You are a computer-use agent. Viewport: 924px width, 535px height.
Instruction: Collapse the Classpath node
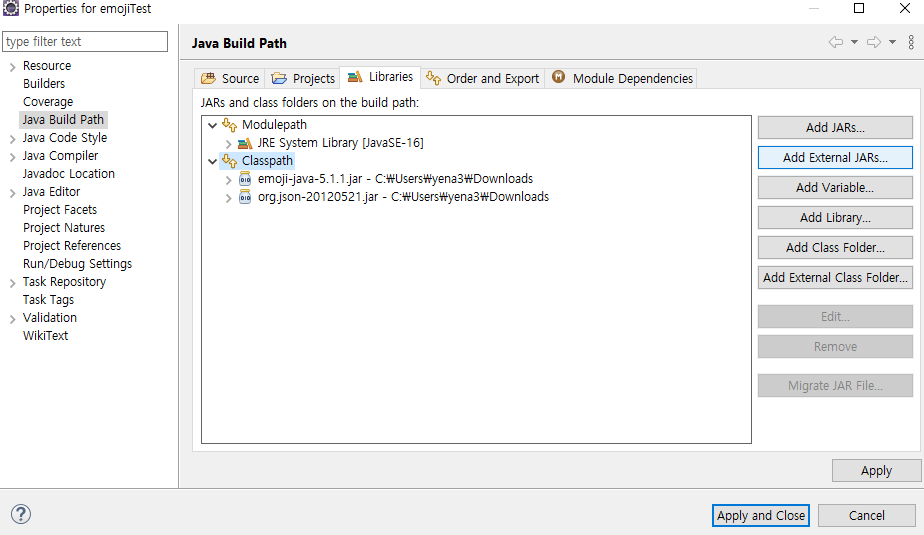pyautogui.click(x=213, y=161)
